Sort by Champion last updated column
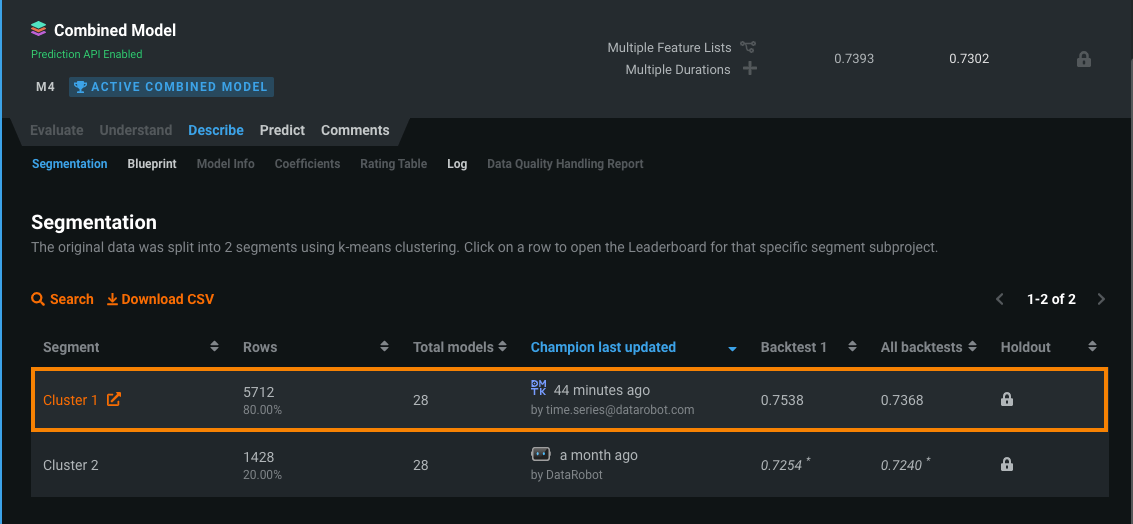1133x524 pixels. pos(732,348)
